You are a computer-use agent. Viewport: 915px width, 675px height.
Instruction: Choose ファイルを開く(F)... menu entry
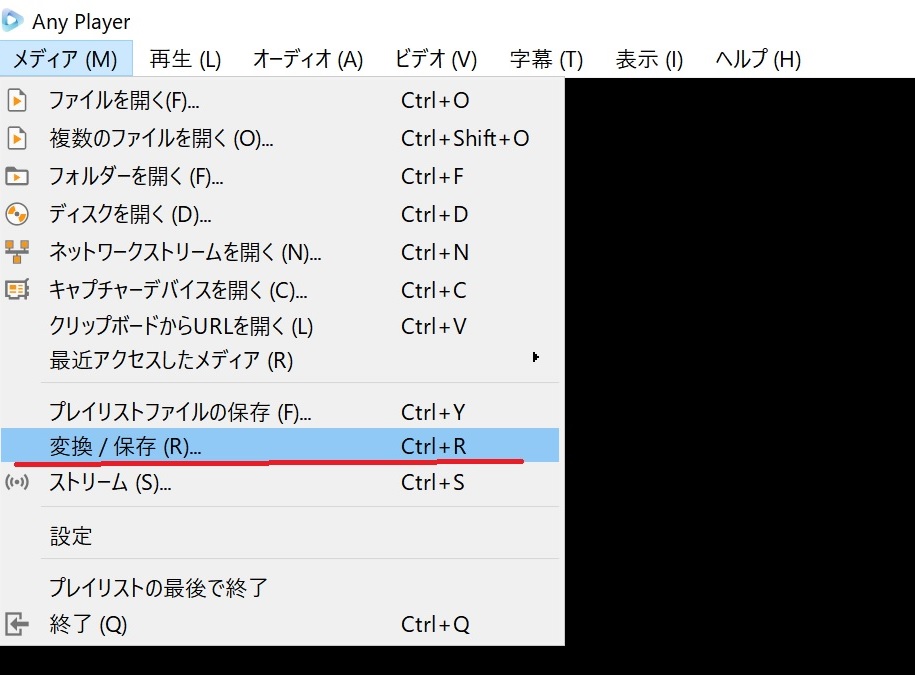click(280, 100)
